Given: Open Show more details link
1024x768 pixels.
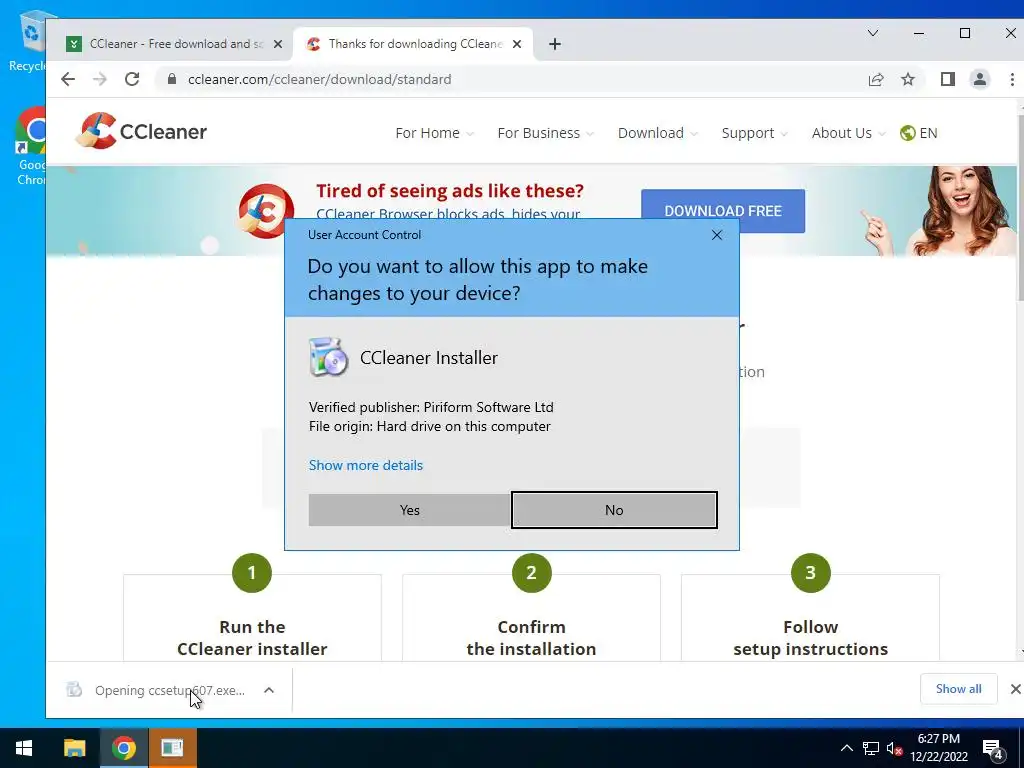Looking at the screenshot, I should pyautogui.click(x=366, y=465).
